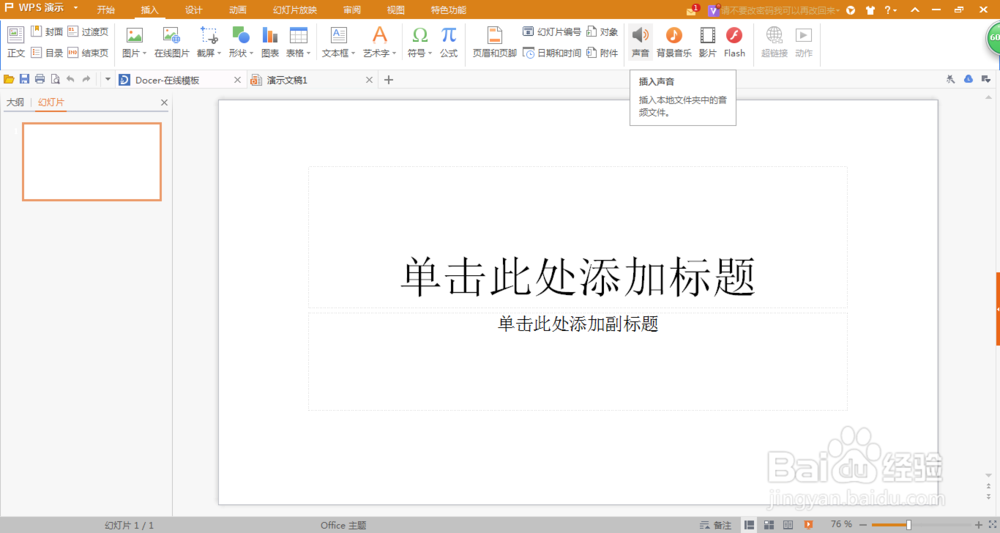Insert a 结束页 ending page
1000x533 pixels.
click(88, 53)
